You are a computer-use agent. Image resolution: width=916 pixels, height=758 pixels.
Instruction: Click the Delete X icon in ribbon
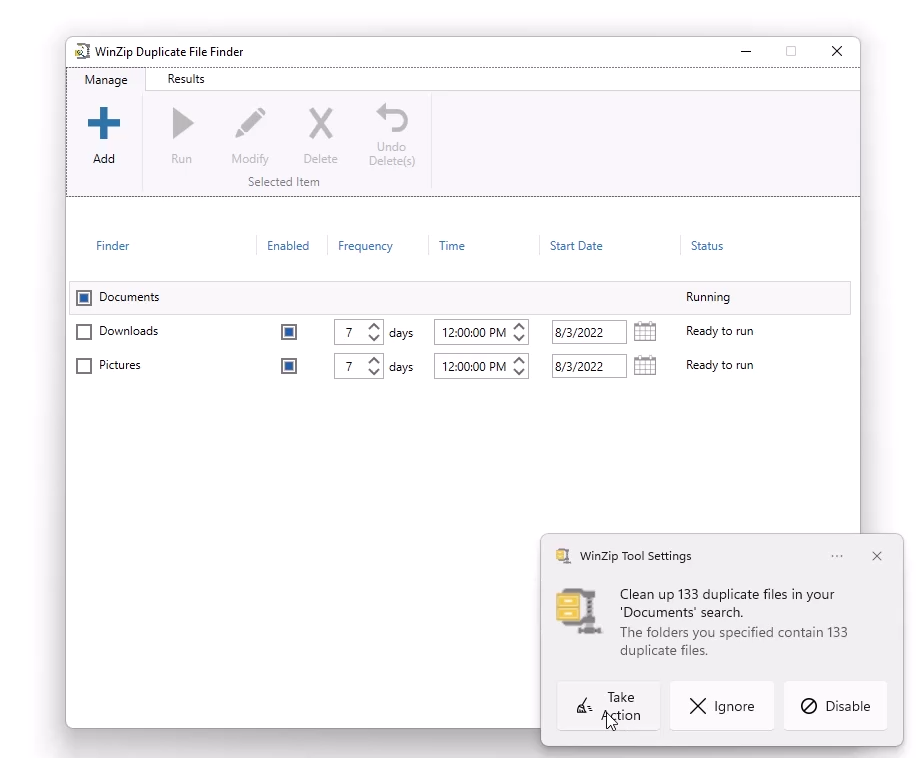(x=320, y=125)
